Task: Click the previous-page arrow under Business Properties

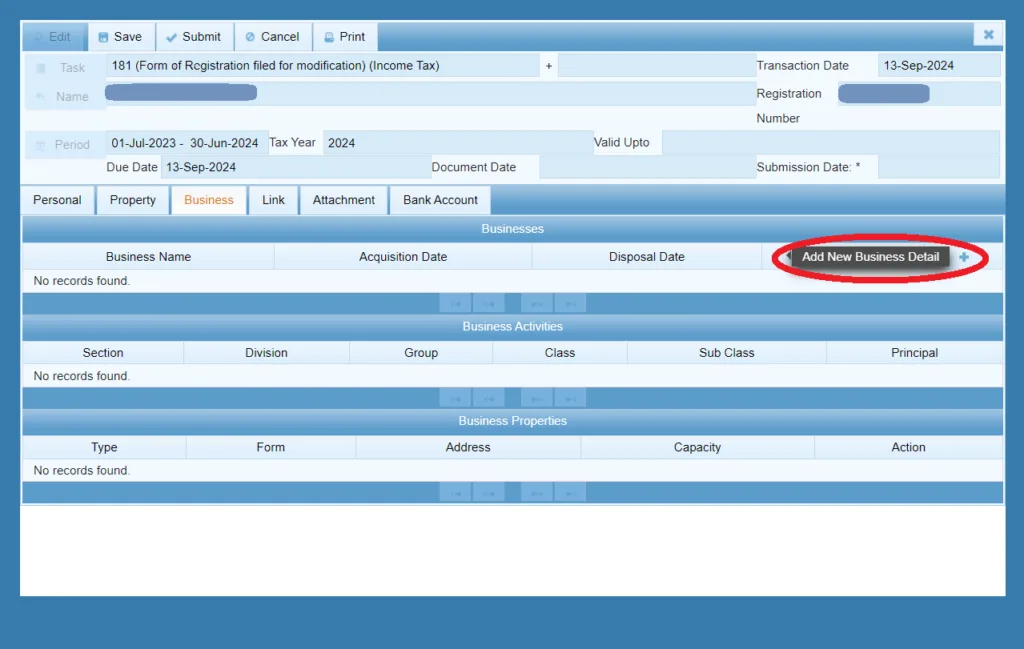Action: (490, 491)
